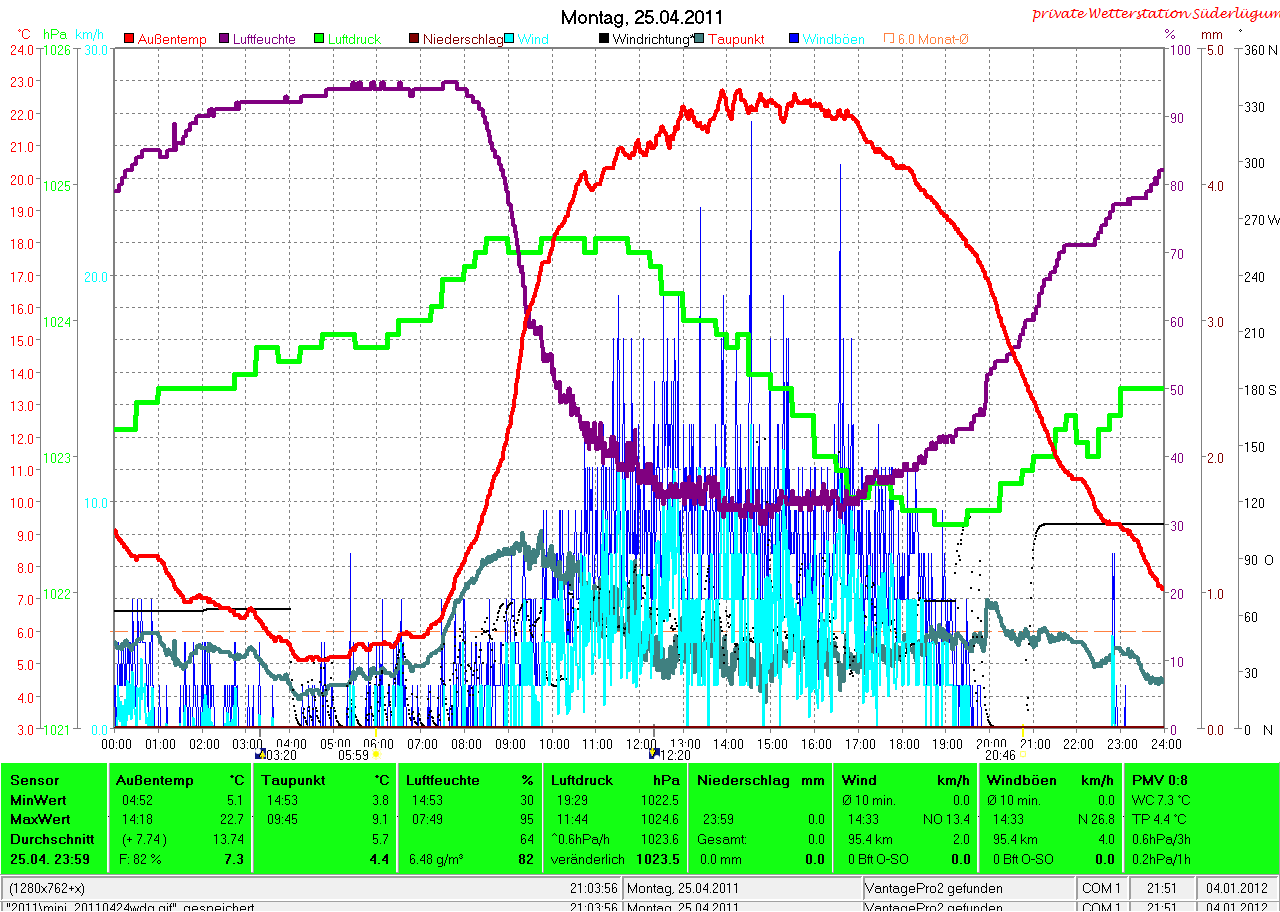The image size is (1280, 912).
Task: Click the black Windrichtung legend square
Action: [x=604, y=39]
